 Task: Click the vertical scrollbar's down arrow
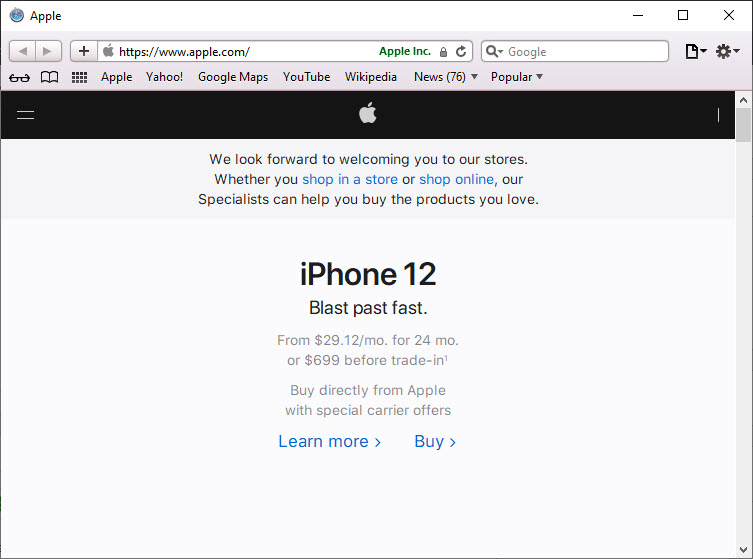coord(743,549)
